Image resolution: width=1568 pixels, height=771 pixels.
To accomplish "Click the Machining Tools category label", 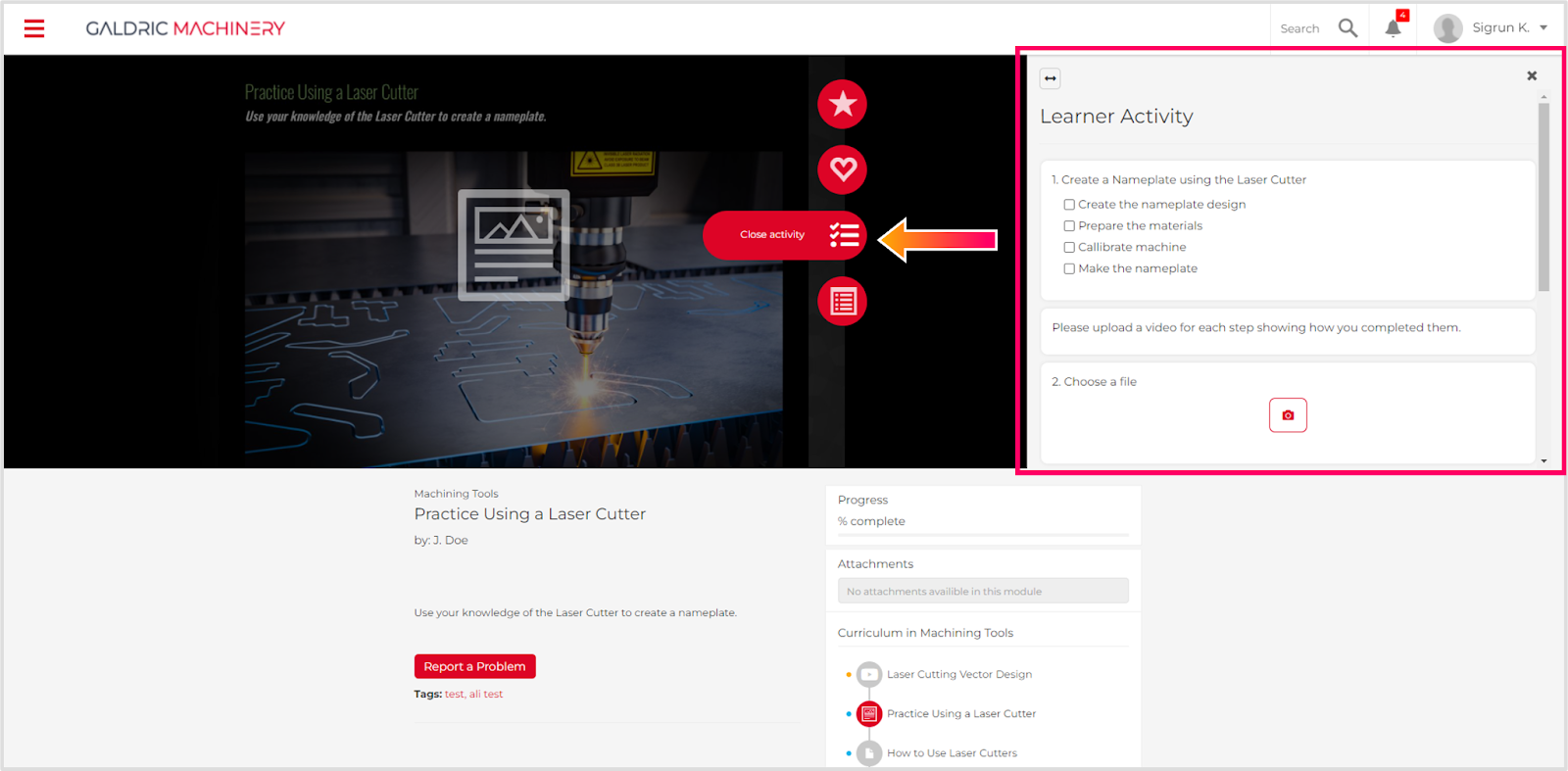I will pyautogui.click(x=456, y=494).
